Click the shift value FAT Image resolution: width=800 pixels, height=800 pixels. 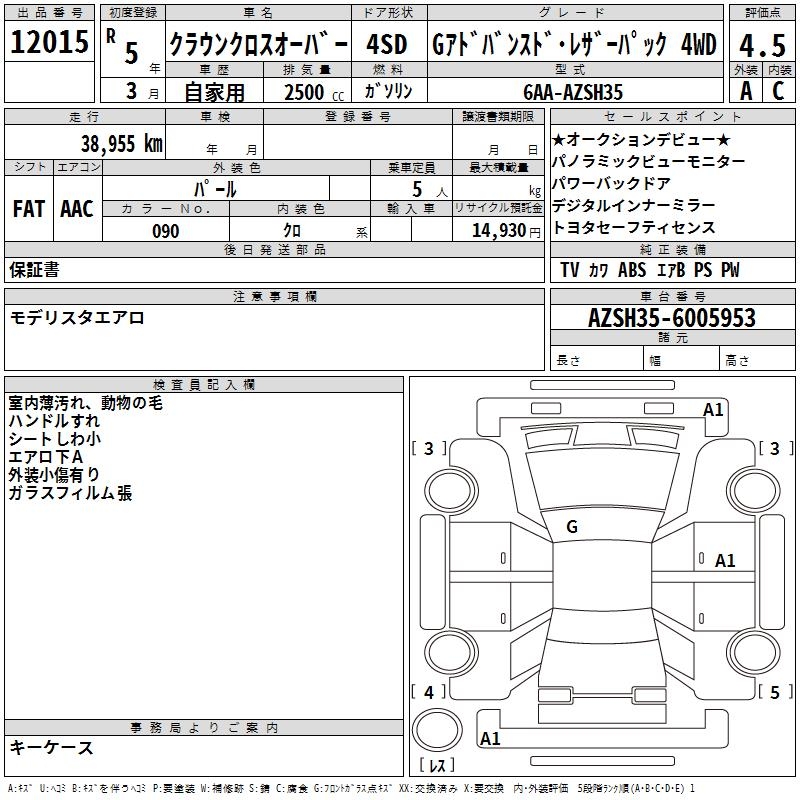[x=29, y=209]
